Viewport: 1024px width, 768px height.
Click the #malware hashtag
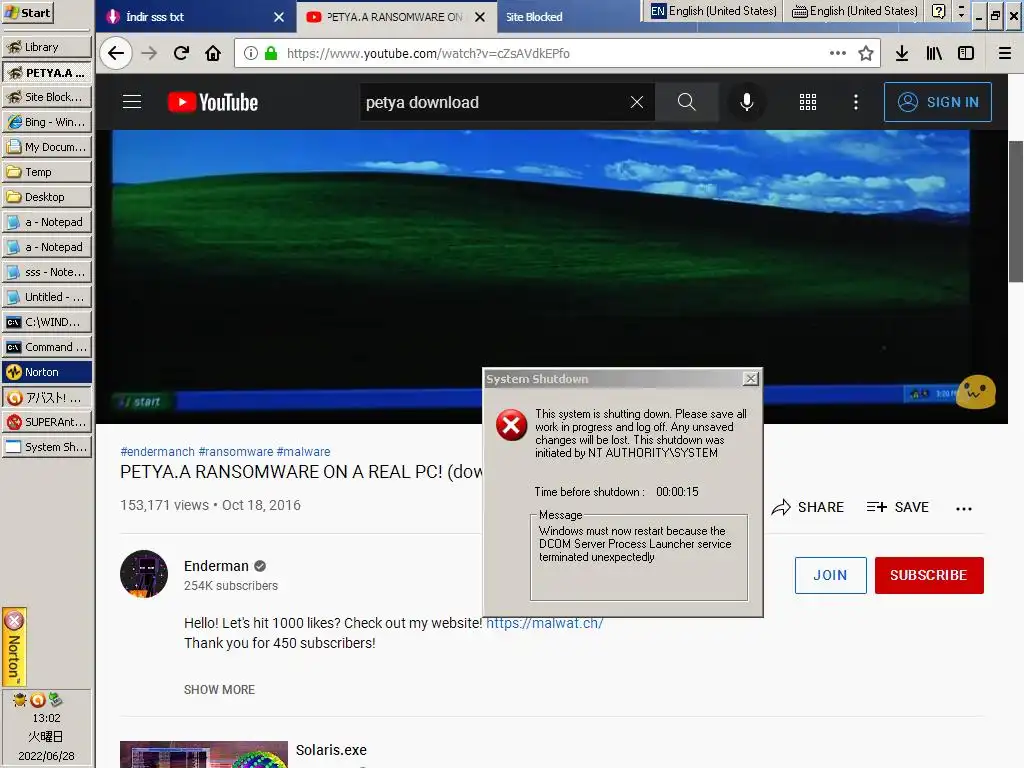click(x=304, y=451)
